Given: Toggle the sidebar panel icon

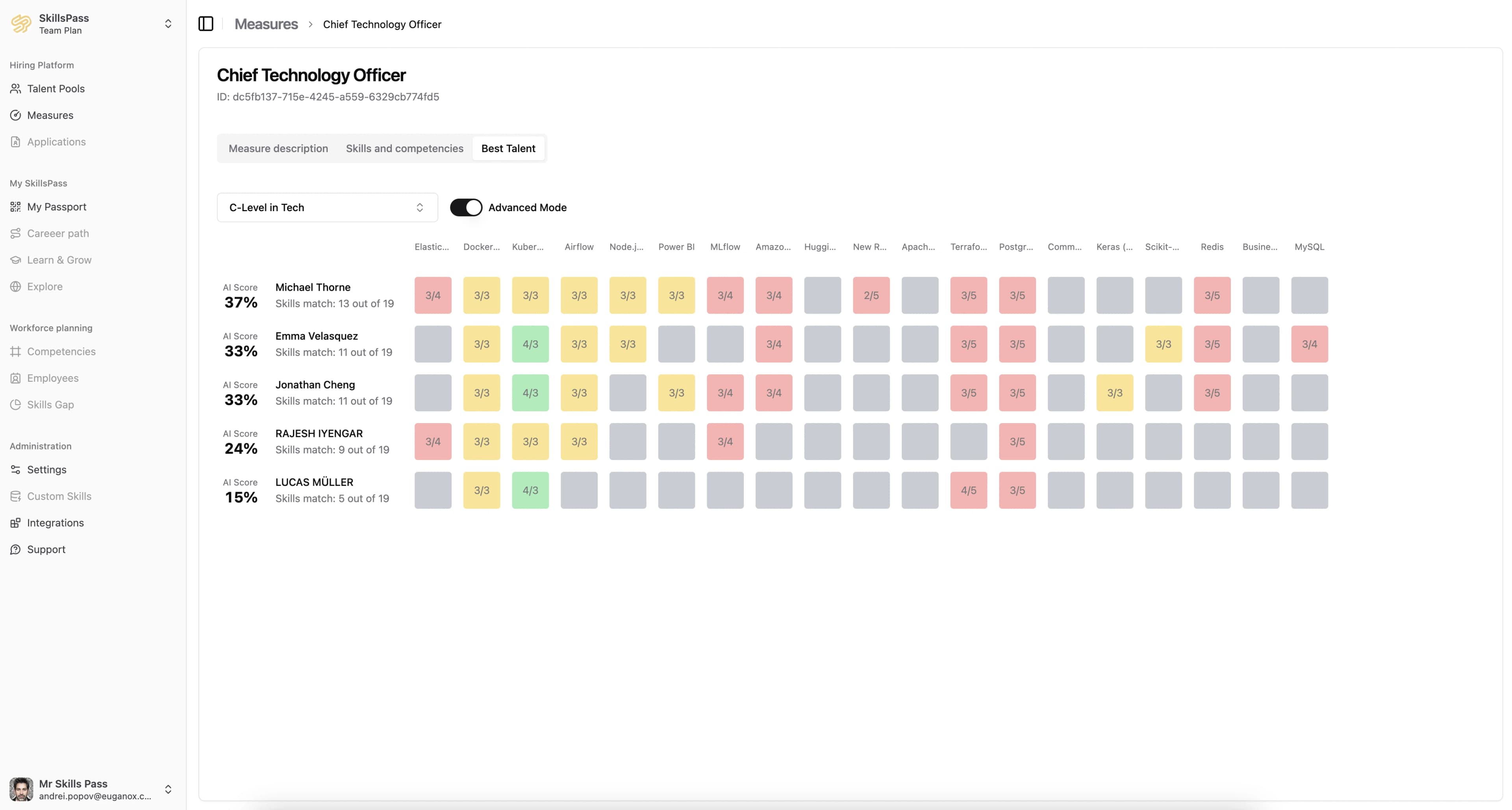Looking at the screenshot, I should click(x=206, y=24).
